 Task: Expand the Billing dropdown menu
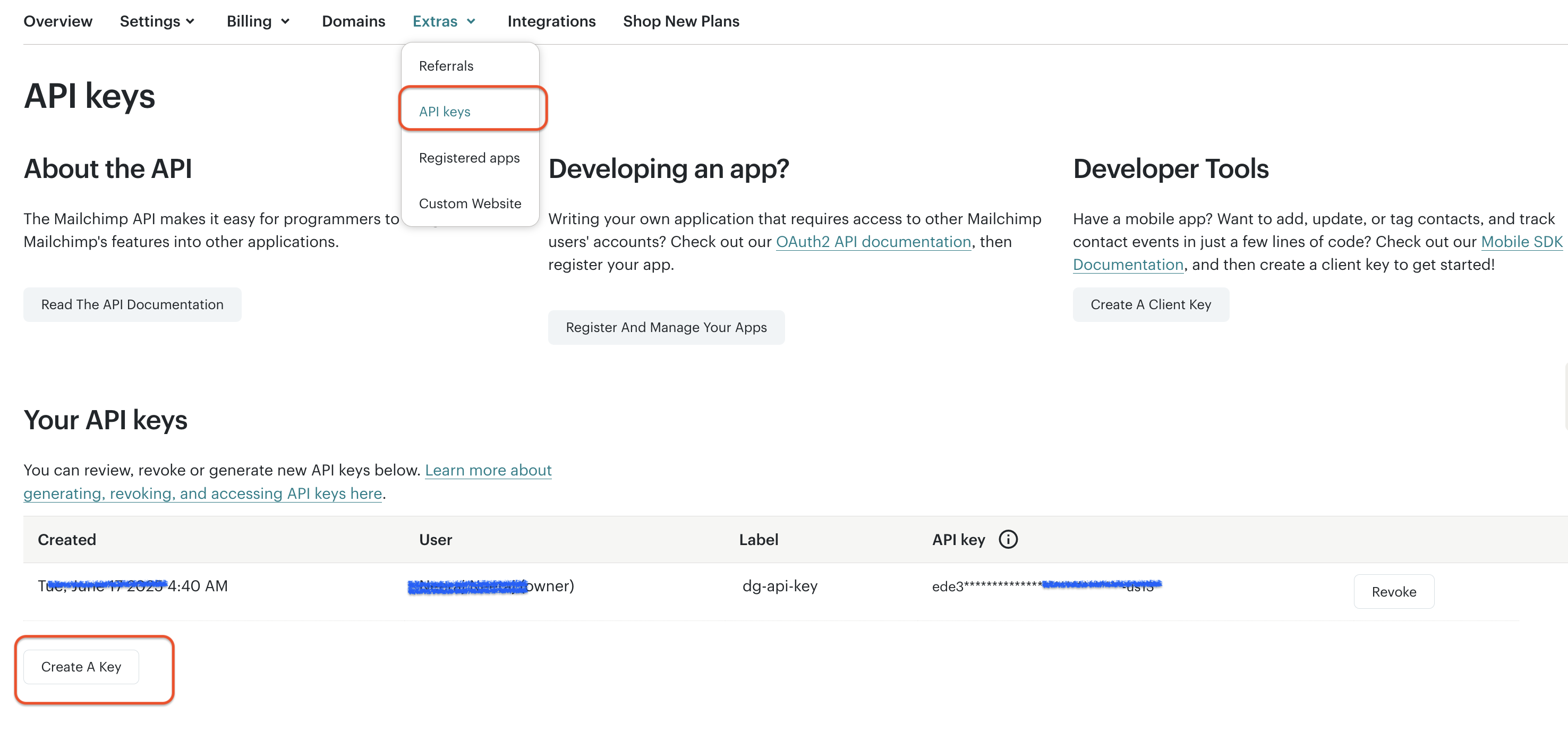click(258, 21)
